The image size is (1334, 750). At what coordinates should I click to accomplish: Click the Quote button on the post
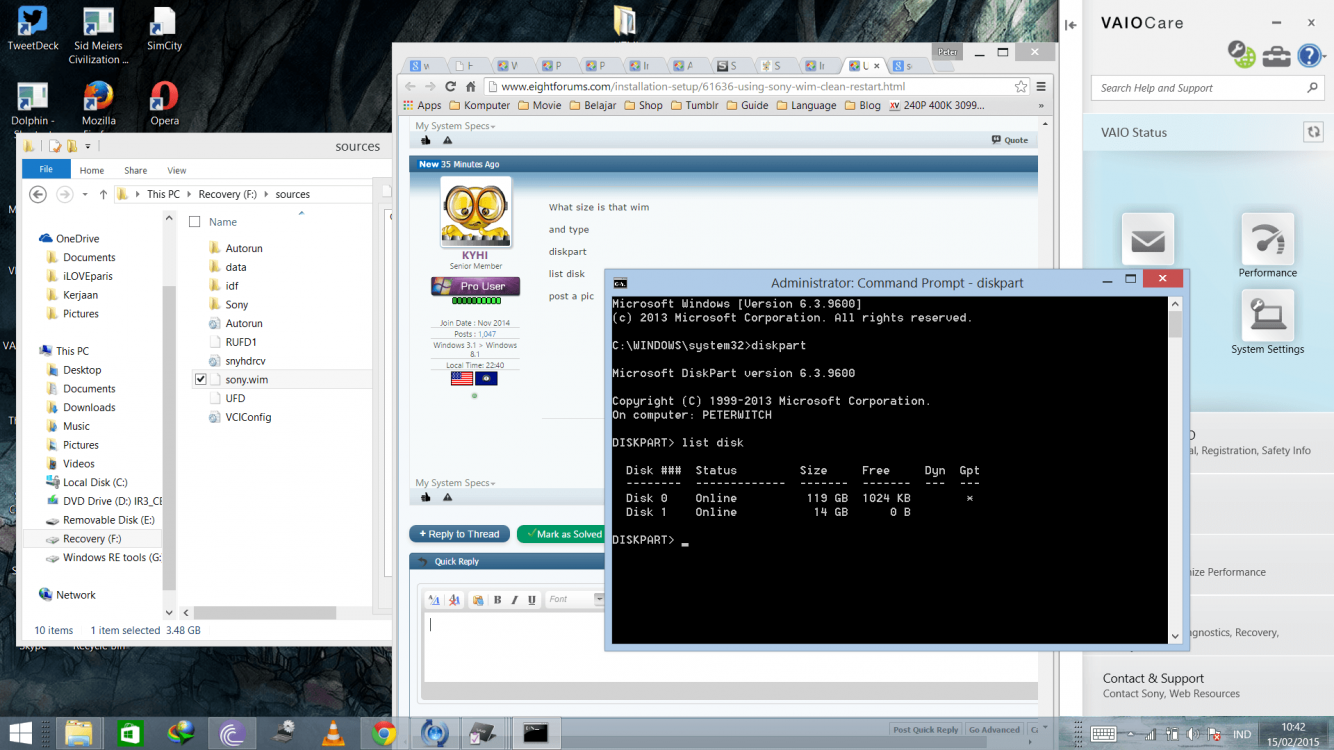(x=1010, y=140)
